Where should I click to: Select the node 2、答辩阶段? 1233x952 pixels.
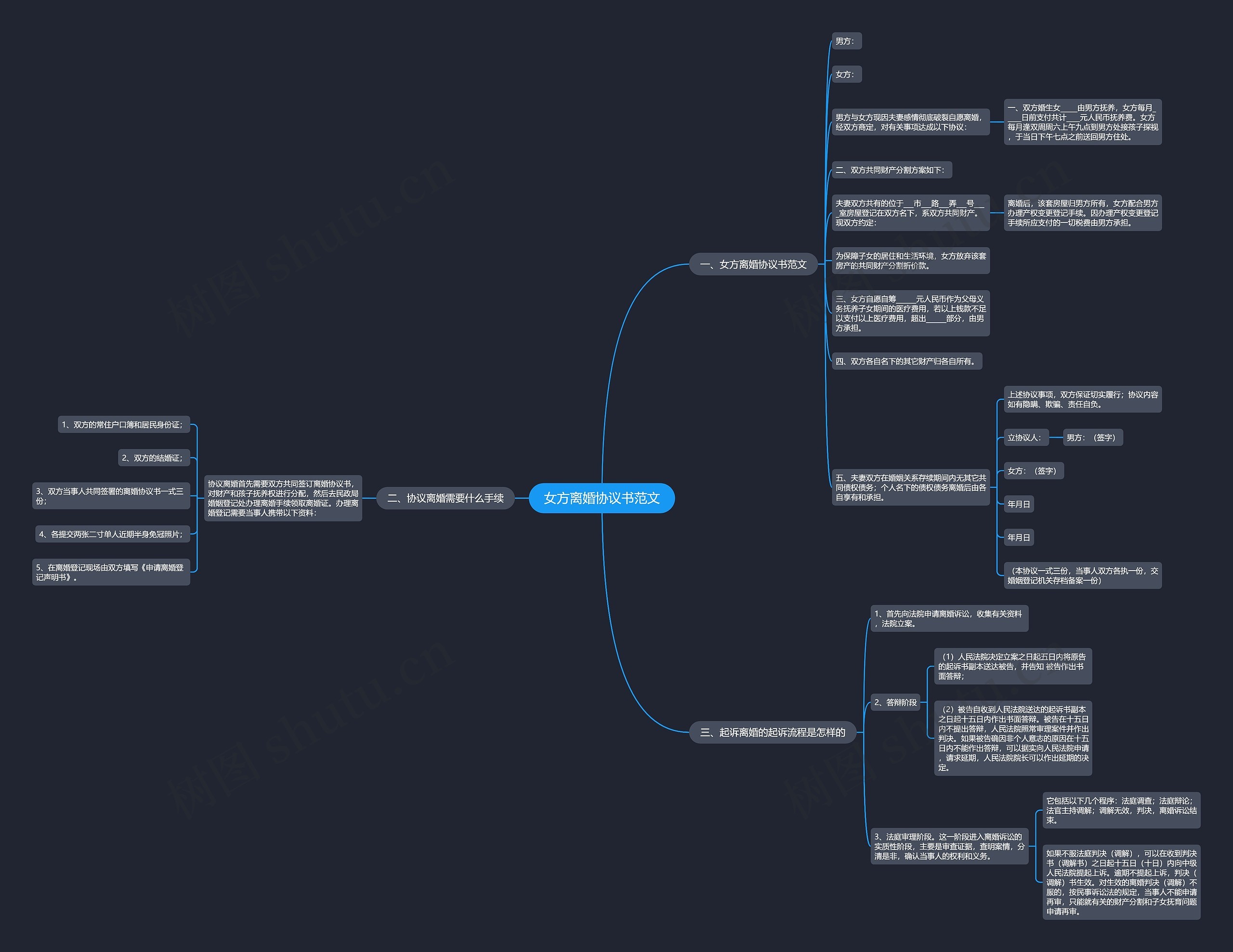point(895,702)
